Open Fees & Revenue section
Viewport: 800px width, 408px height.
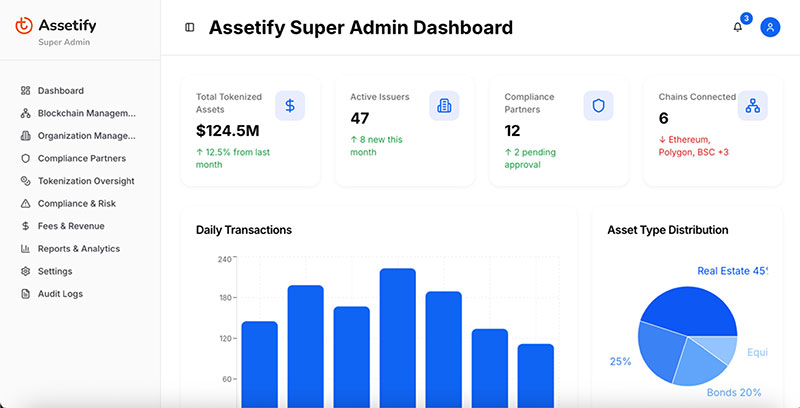point(71,226)
